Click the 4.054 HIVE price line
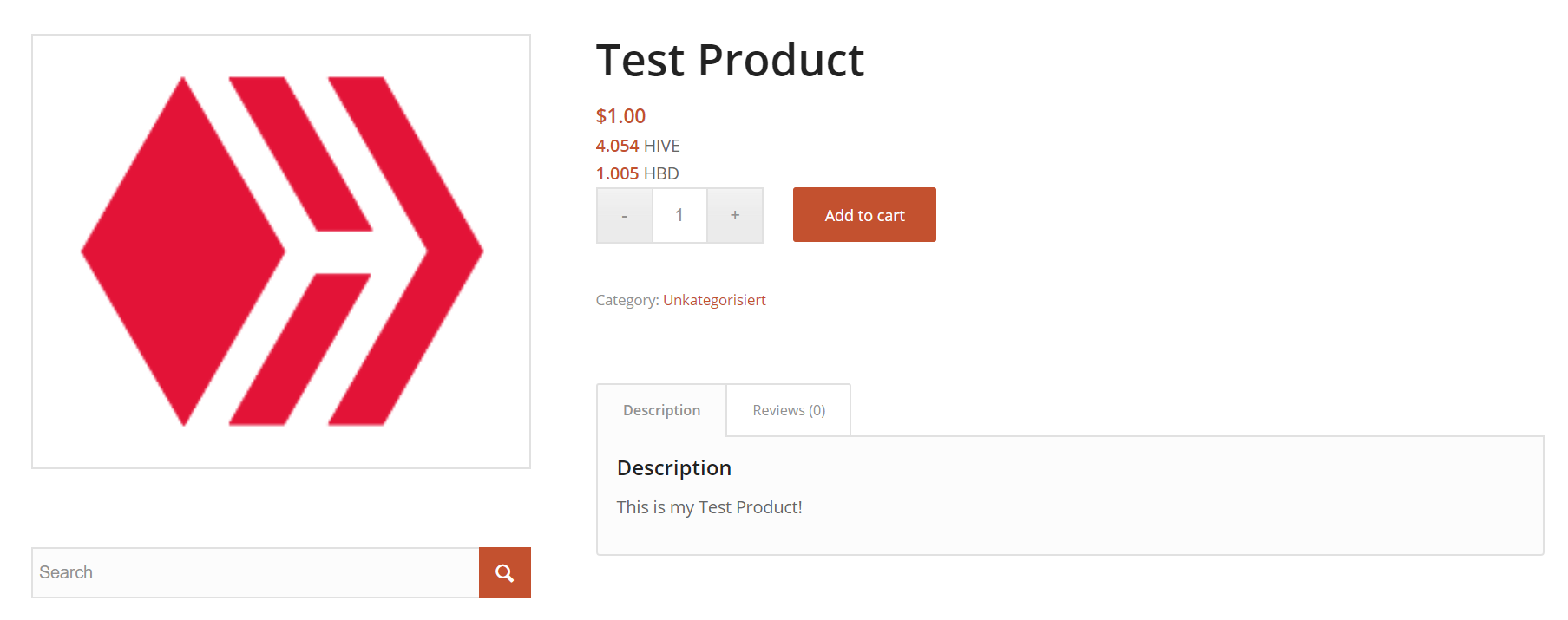Screen dimensions: 1568x620 tap(638, 146)
